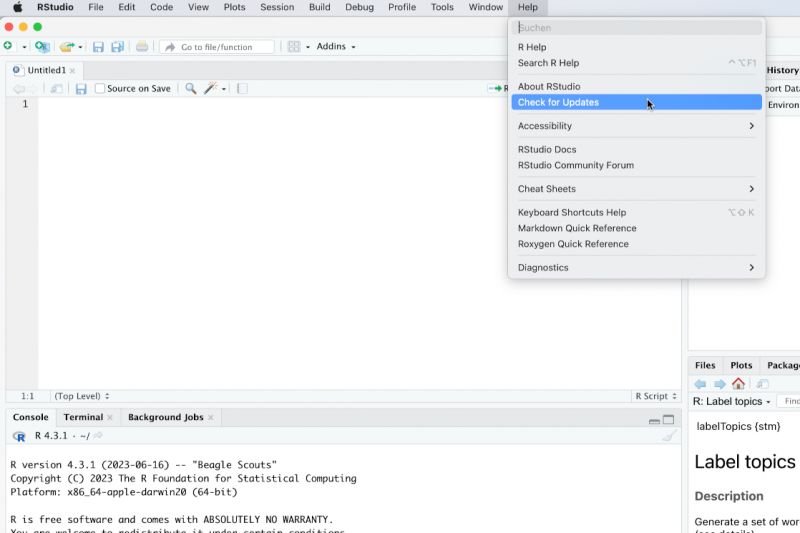Open the R Script file type selector
Screen dimensions: 800x533
[x=656, y=396]
